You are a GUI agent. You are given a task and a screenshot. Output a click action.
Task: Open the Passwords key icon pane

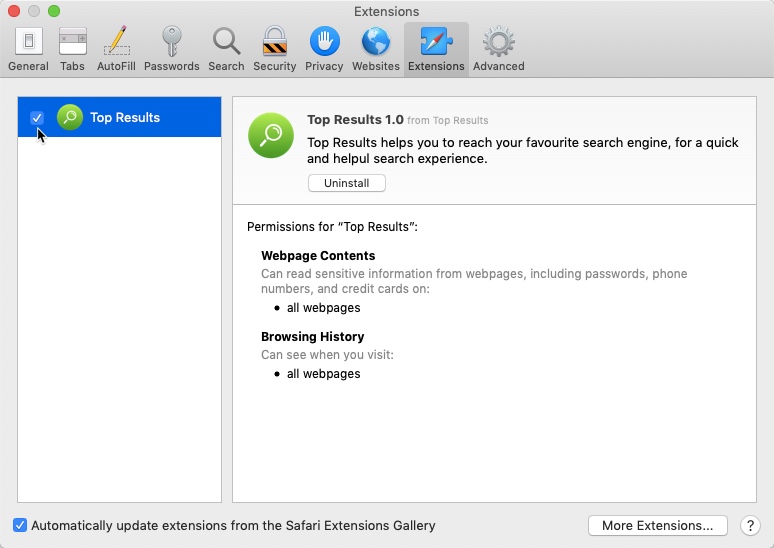[171, 49]
